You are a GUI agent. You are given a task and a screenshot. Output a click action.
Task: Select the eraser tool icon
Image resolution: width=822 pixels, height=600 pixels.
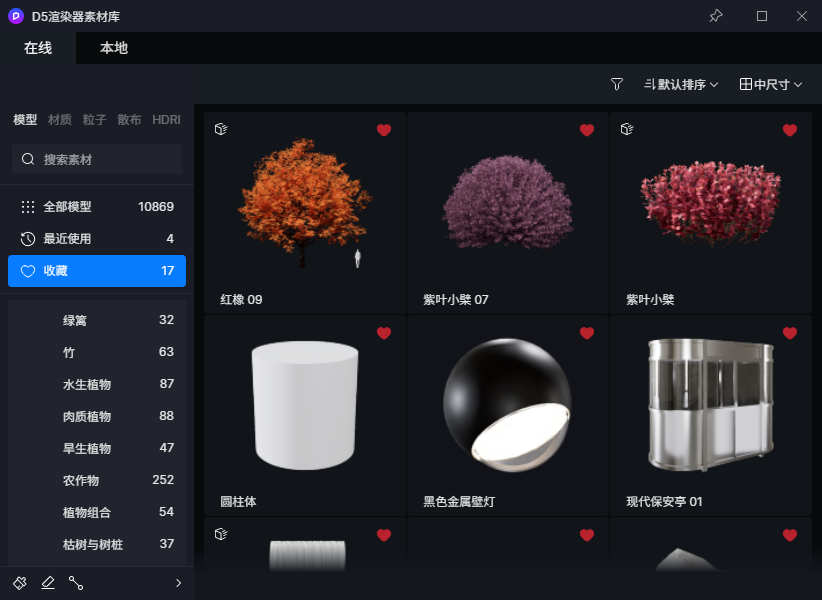(x=48, y=583)
